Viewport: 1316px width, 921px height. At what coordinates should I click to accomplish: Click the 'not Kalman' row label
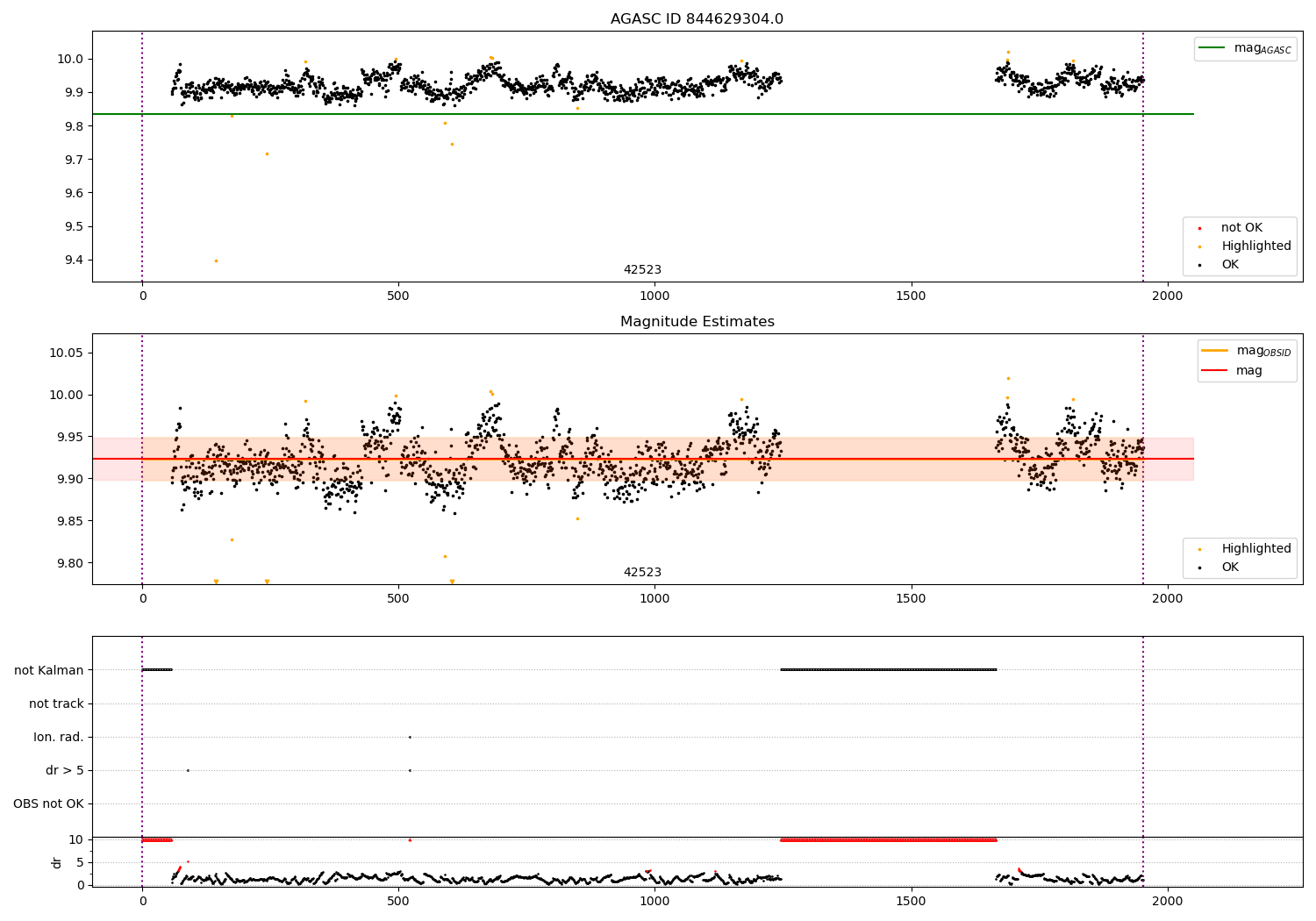49,670
